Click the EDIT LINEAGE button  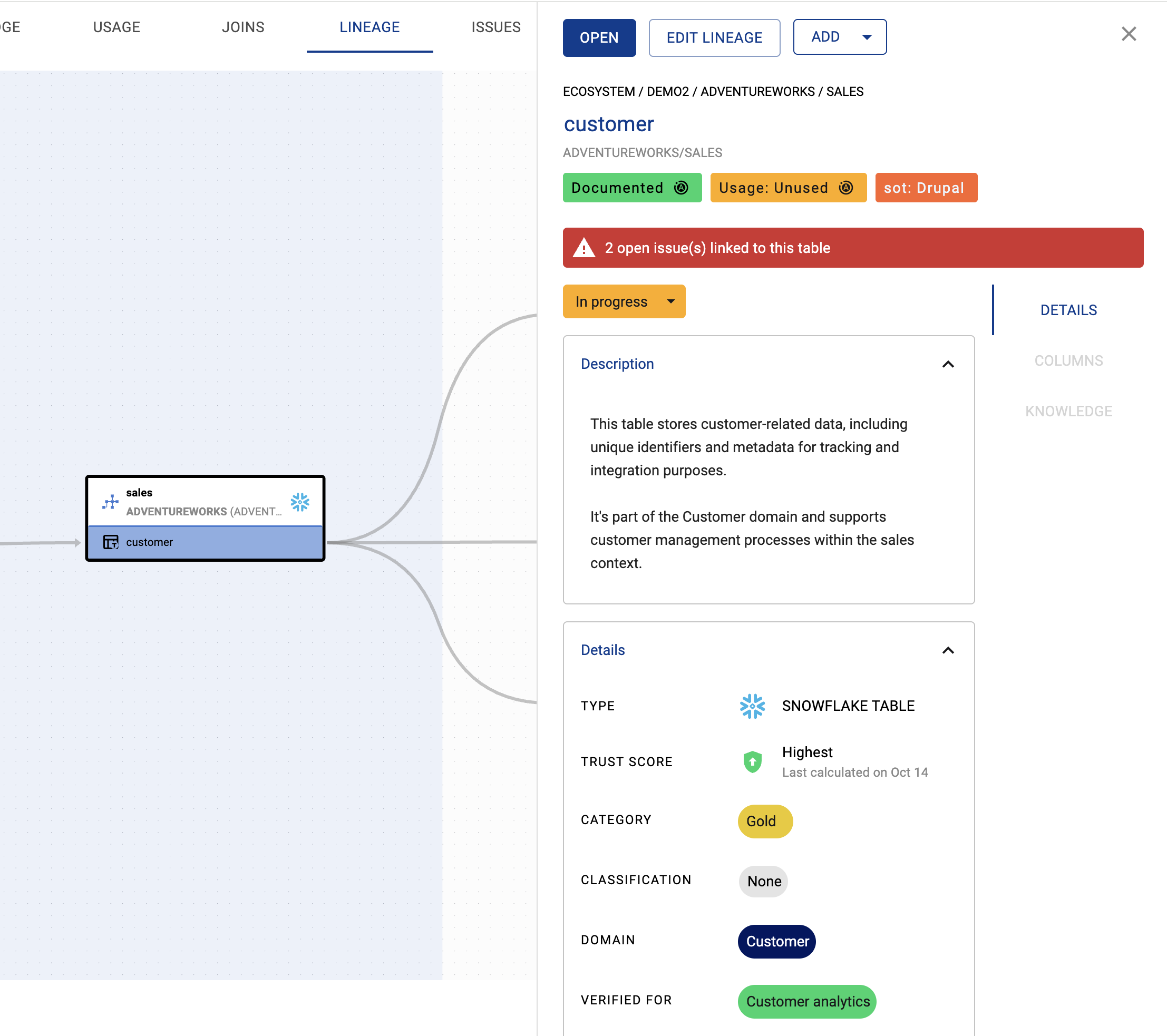coord(714,37)
